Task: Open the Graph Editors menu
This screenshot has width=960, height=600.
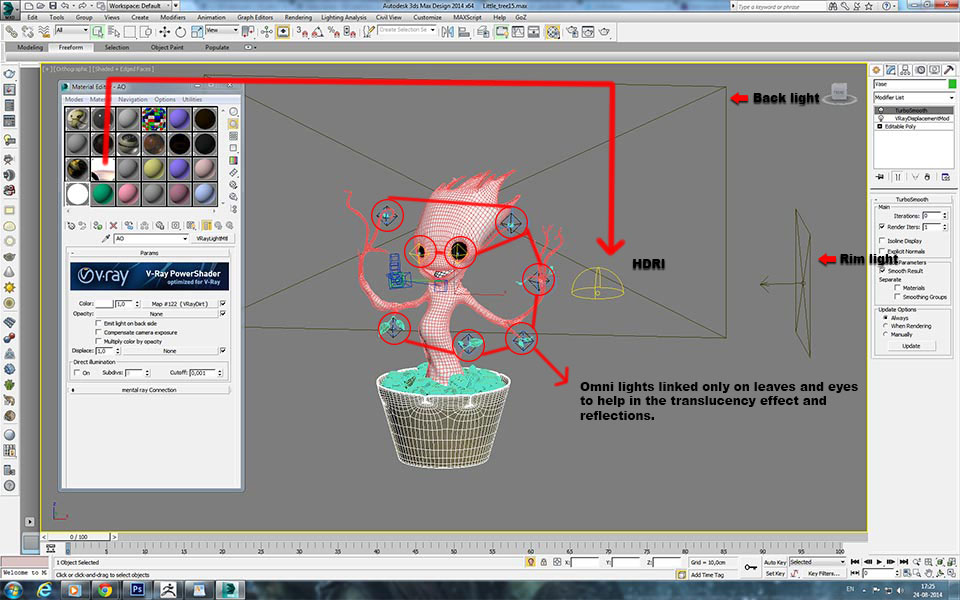Action: (255, 17)
